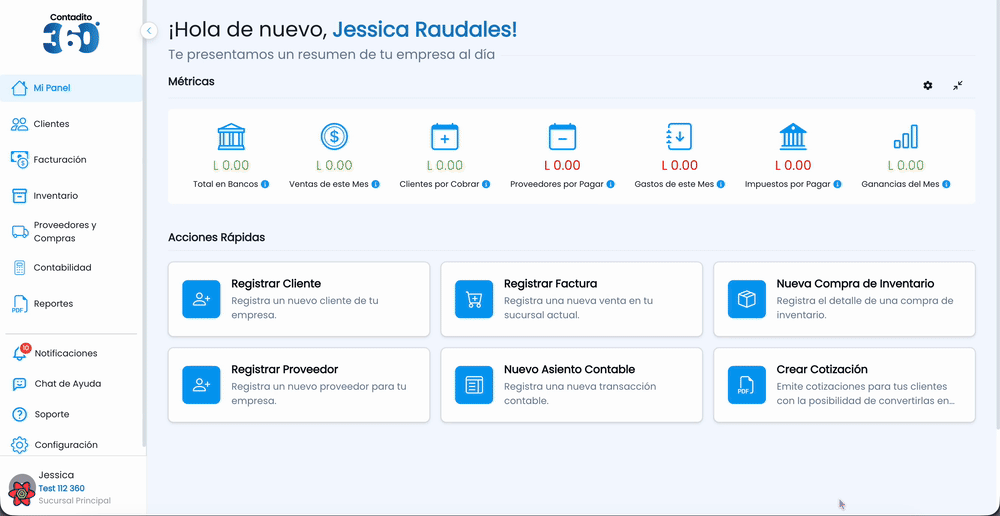Open the Nueva Compra de Inventario card
This screenshot has height=516, width=1000.
pyautogui.click(x=844, y=299)
